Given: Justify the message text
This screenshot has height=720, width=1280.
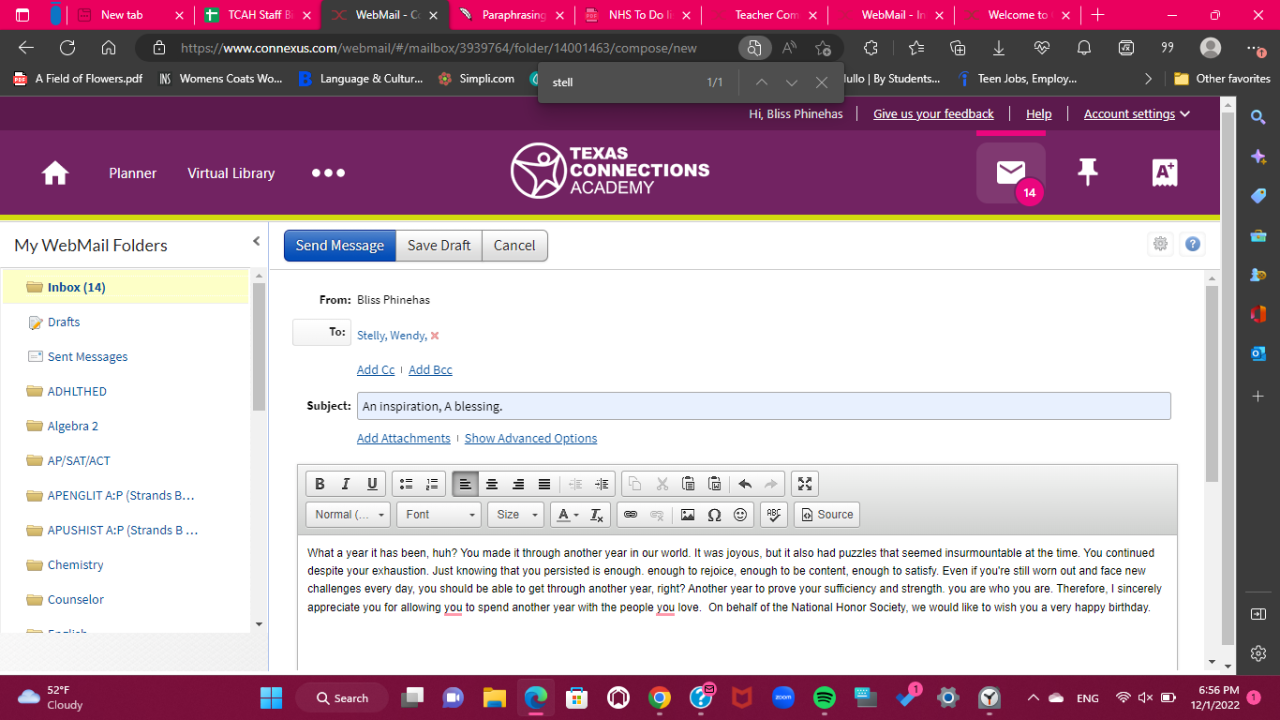Looking at the screenshot, I should (544, 484).
